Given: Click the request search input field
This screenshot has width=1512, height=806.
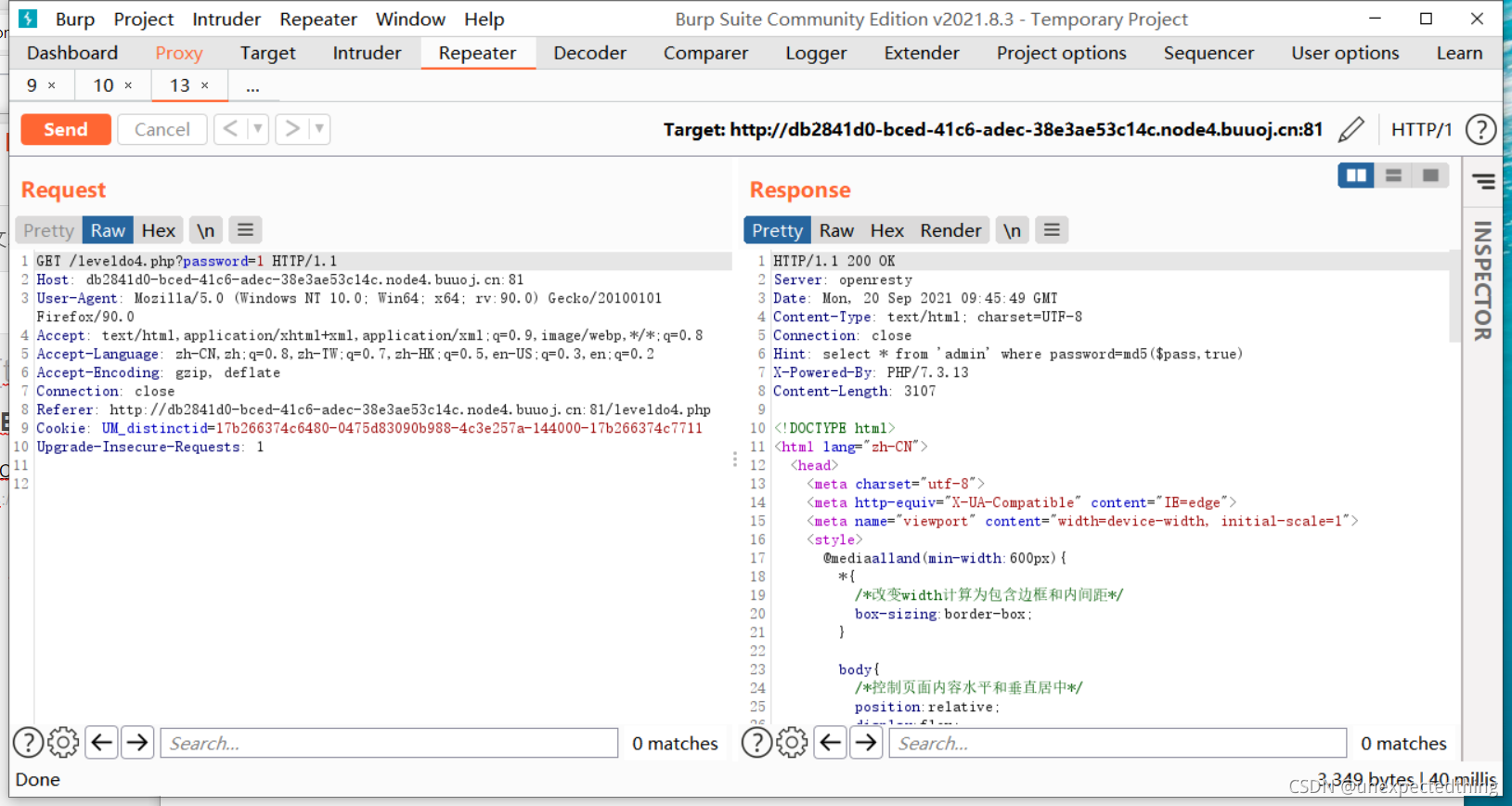Looking at the screenshot, I should coord(389,743).
